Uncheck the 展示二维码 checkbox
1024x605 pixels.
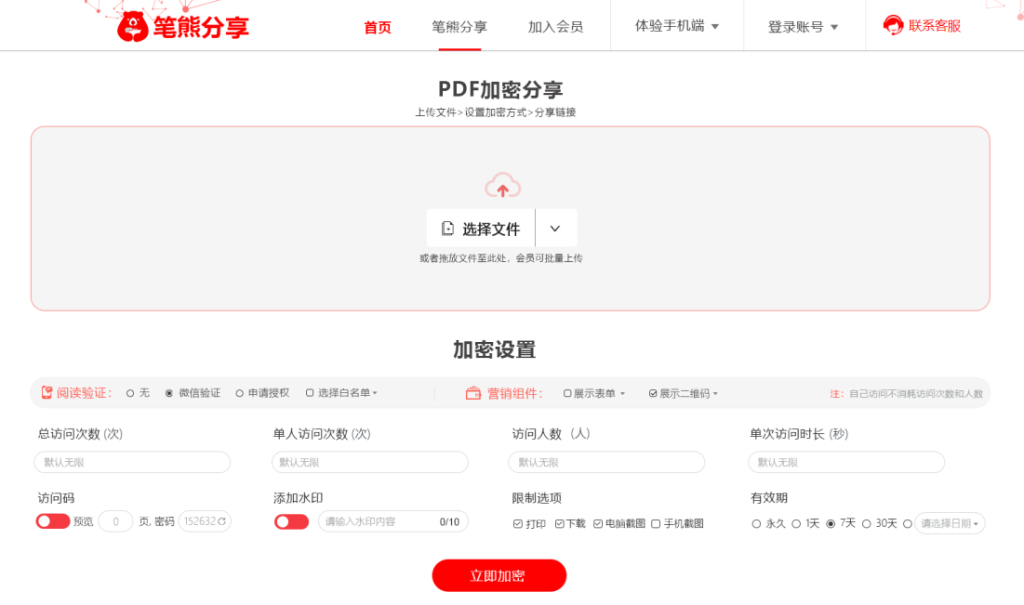coord(652,393)
